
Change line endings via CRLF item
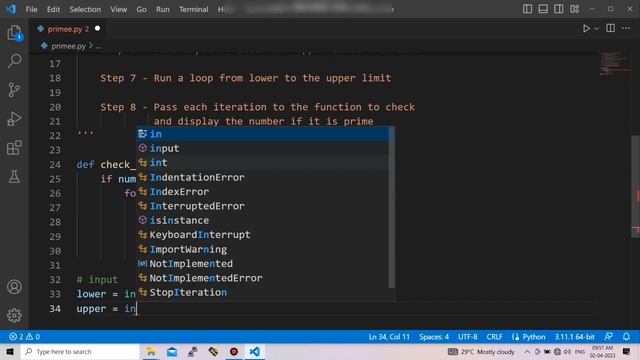(x=494, y=337)
